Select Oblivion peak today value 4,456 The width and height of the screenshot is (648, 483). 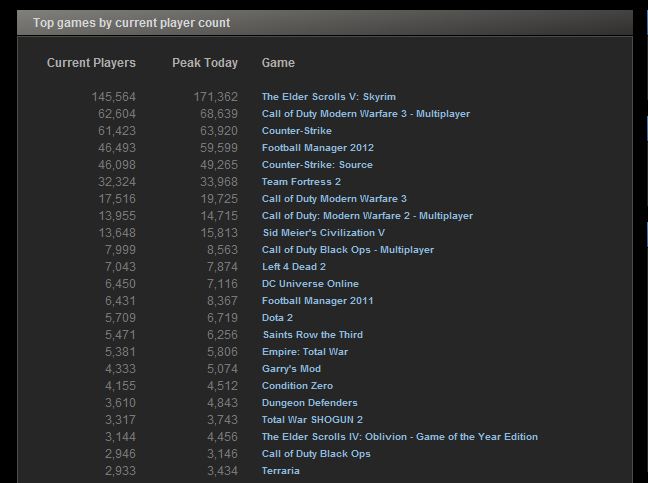coord(222,437)
